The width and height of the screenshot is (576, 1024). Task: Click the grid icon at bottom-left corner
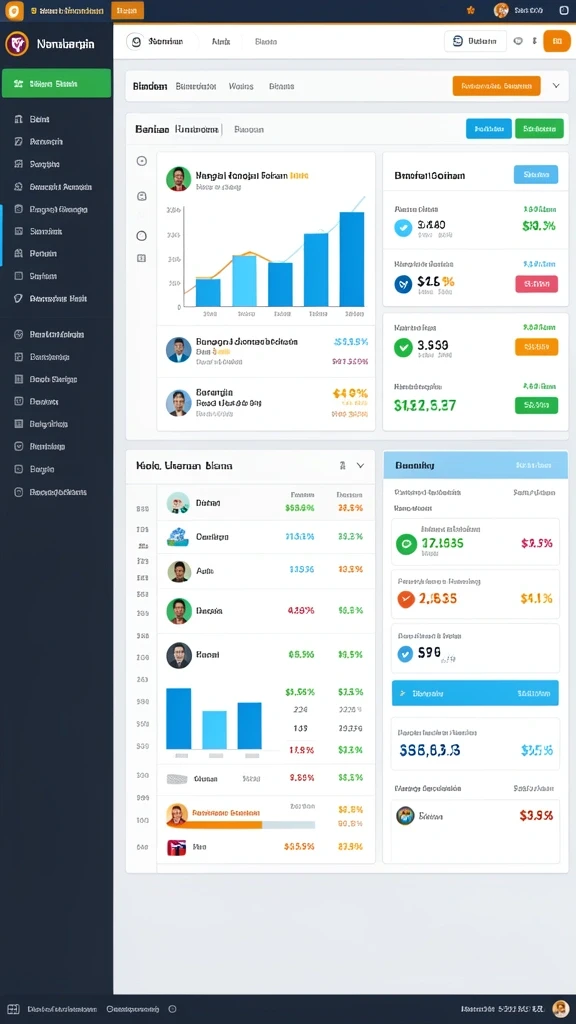[14, 1010]
